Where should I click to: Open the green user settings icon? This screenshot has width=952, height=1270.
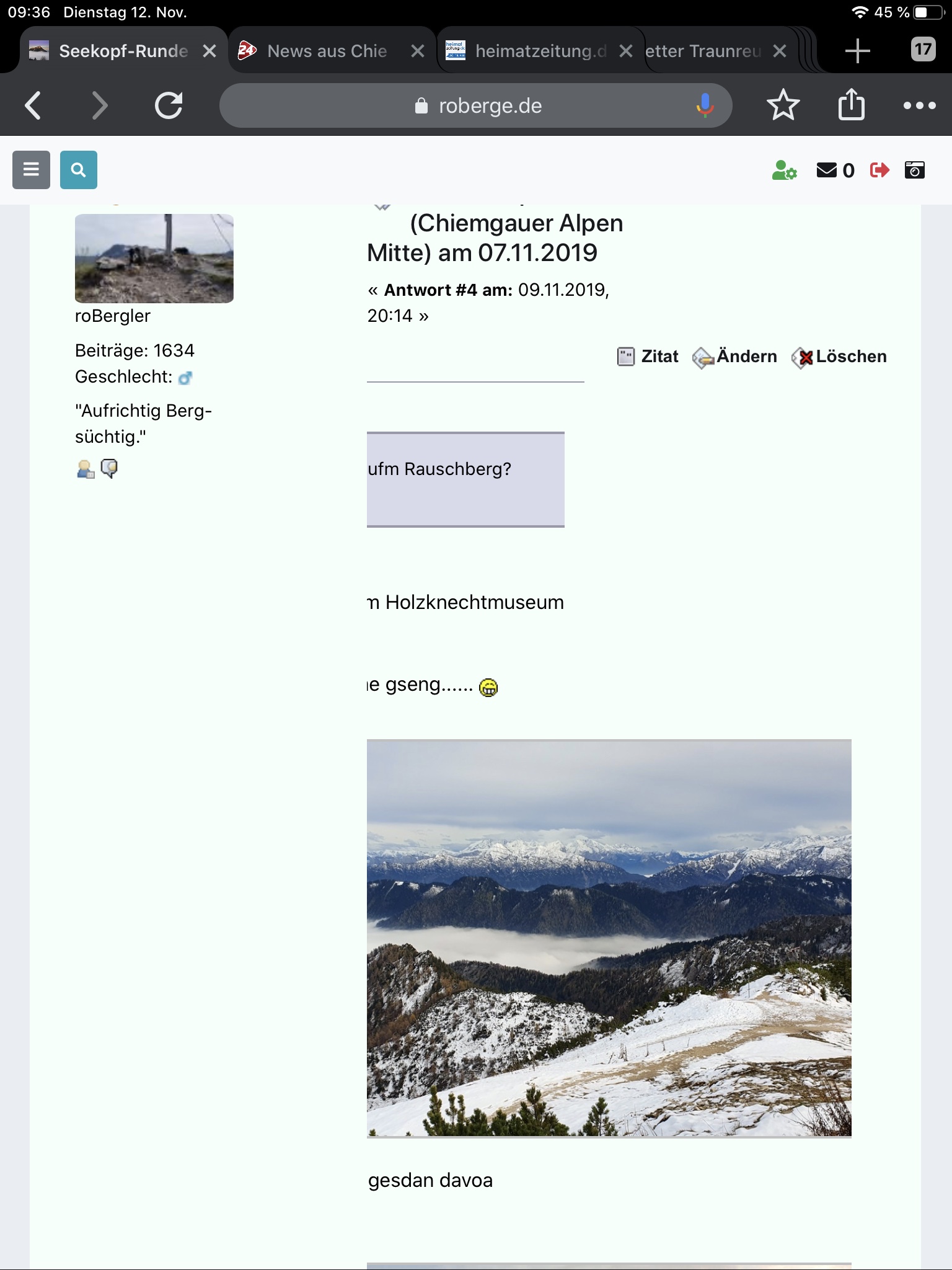click(x=784, y=170)
